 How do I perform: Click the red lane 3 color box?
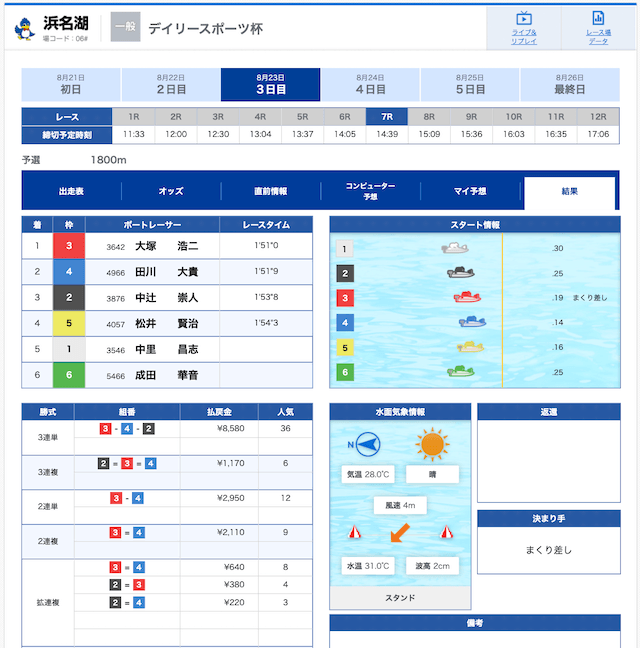click(69, 246)
